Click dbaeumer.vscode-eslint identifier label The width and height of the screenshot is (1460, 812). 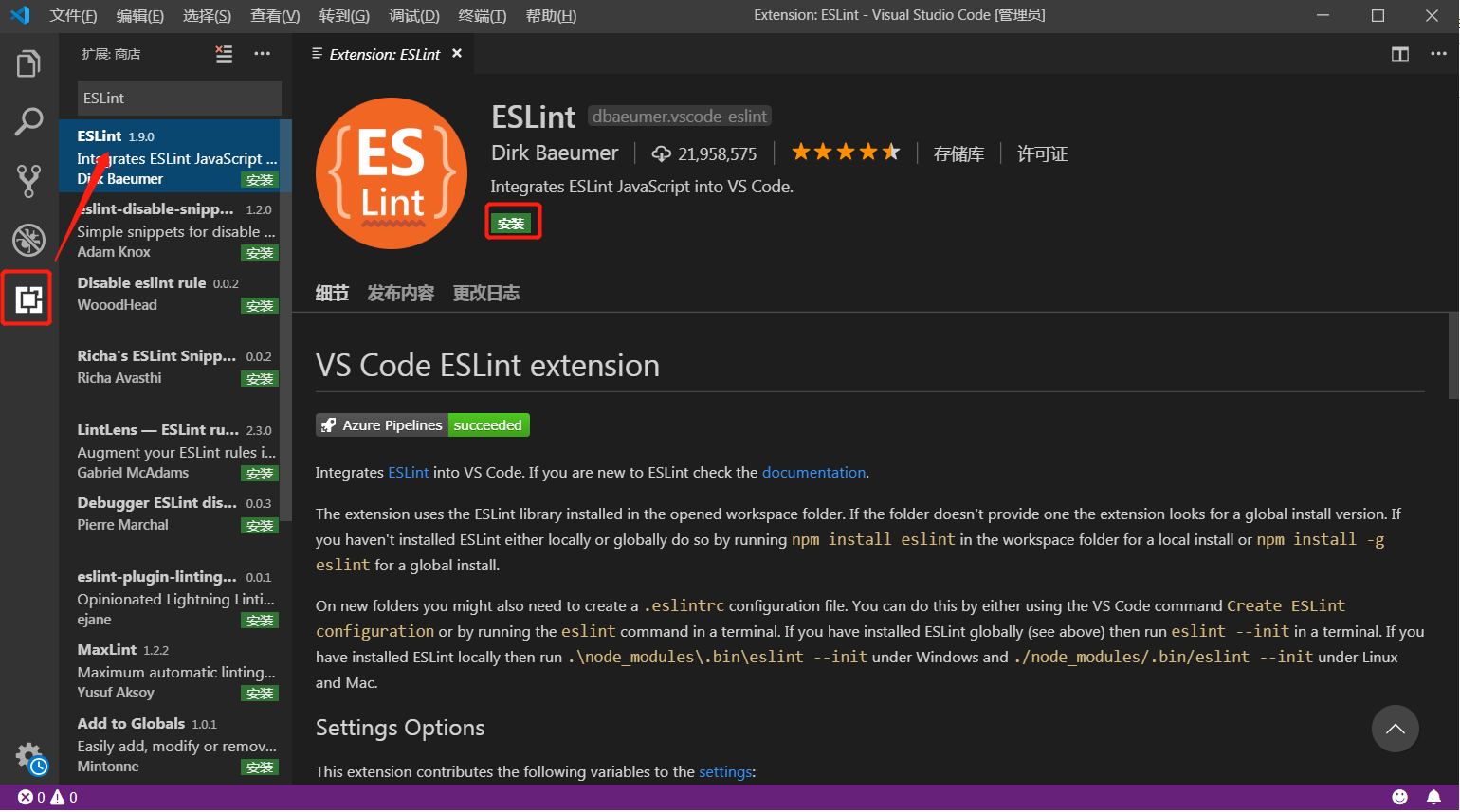click(x=680, y=116)
